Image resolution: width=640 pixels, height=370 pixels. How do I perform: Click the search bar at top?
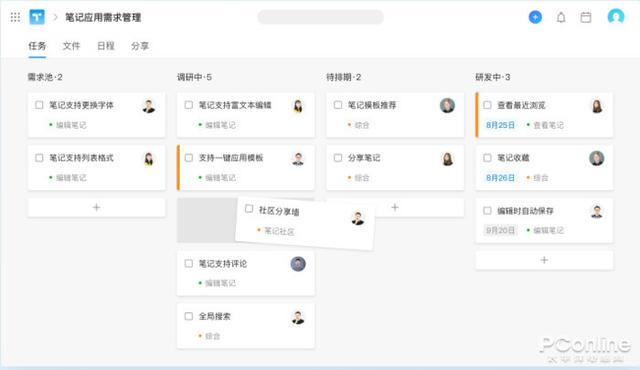coord(320,17)
